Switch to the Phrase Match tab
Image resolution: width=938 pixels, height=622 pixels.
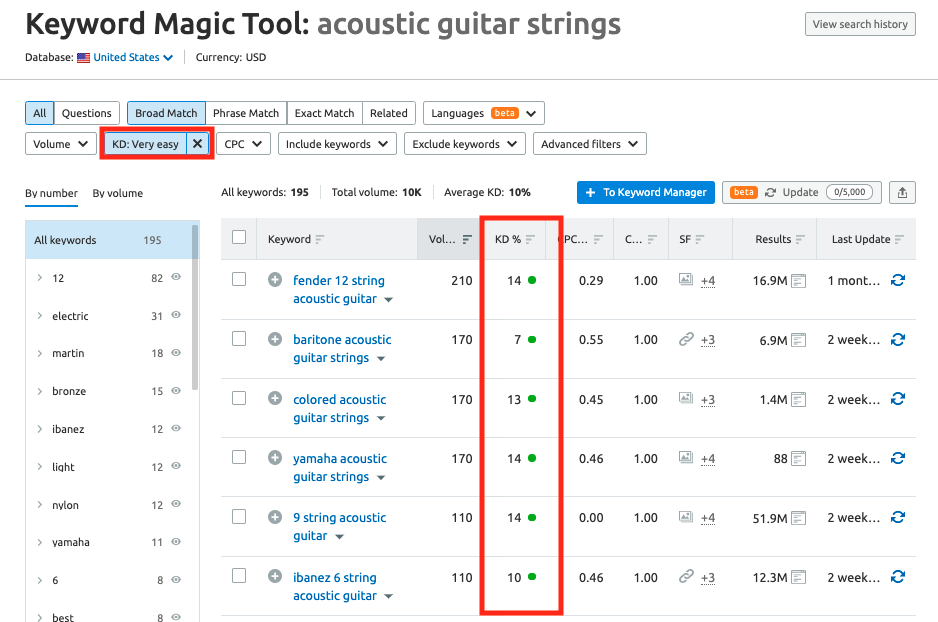246,113
